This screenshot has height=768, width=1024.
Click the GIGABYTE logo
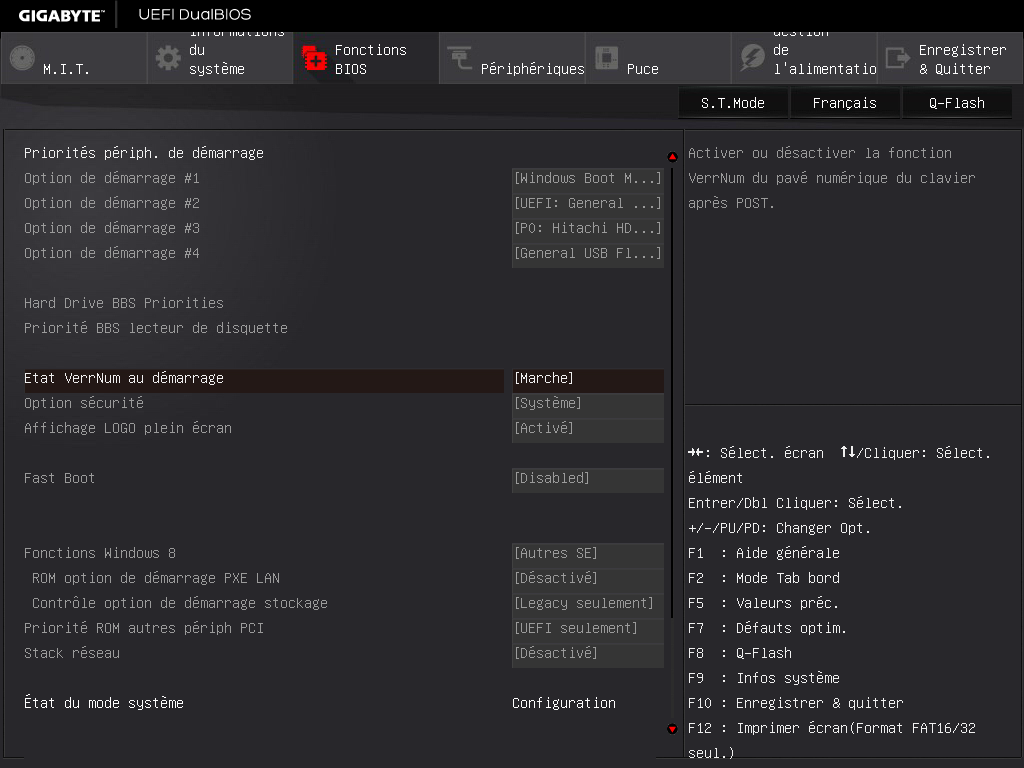point(61,15)
